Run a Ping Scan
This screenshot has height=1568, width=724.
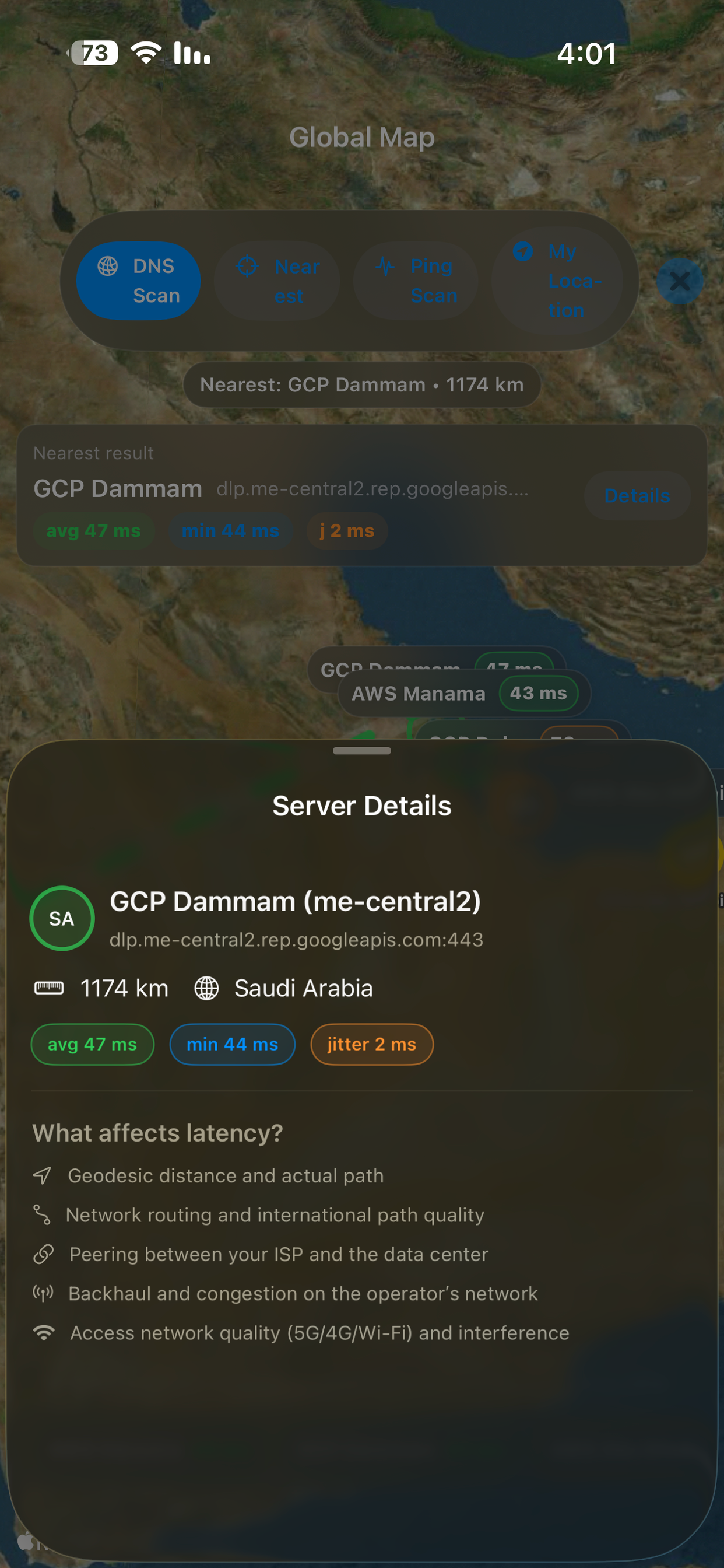[416, 281]
